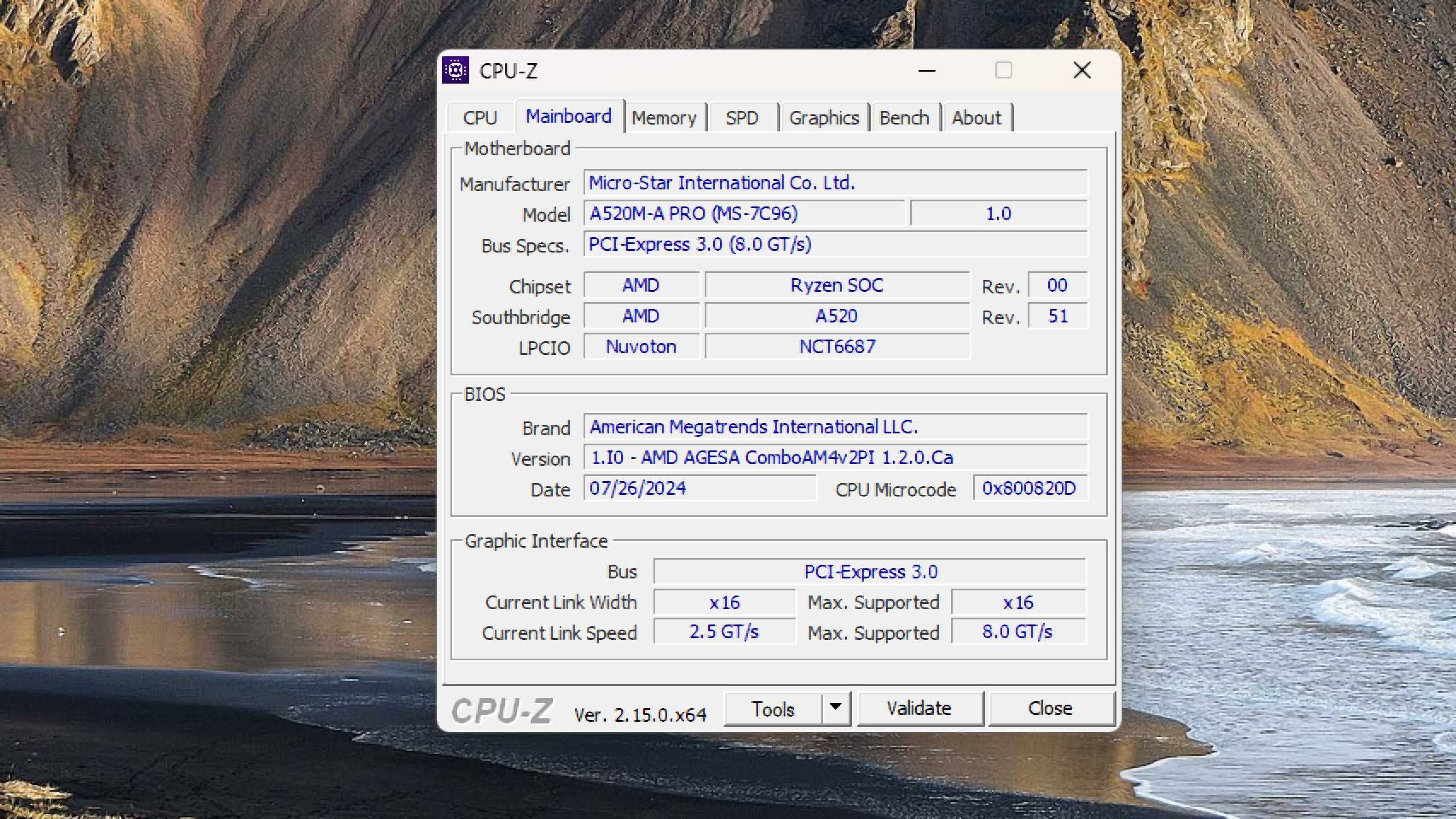Viewport: 1456px width, 819px height.
Task: Click the BIOS Date 07/26/2024
Action: 700,488
